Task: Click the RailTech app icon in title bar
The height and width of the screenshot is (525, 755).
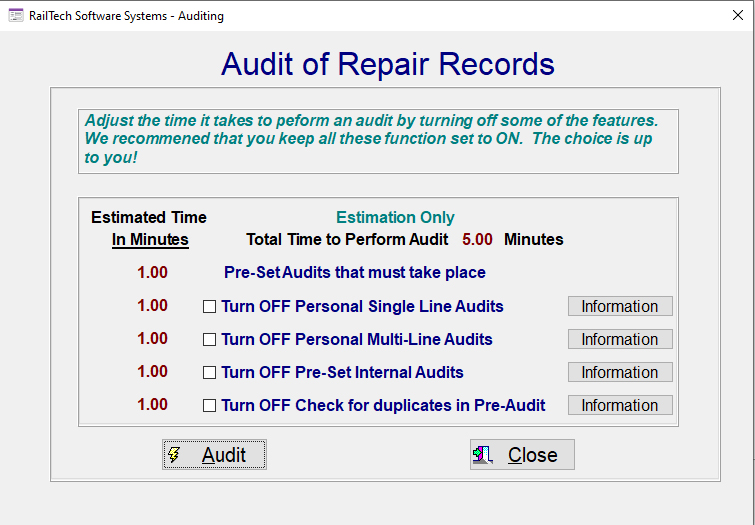Action: click(x=16, y=15)
